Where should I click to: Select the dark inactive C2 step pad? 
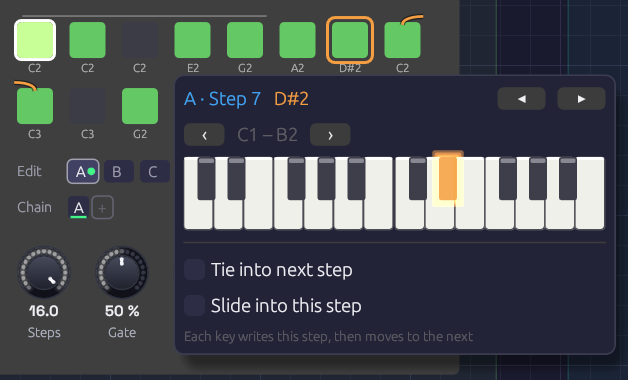(140, 40)
